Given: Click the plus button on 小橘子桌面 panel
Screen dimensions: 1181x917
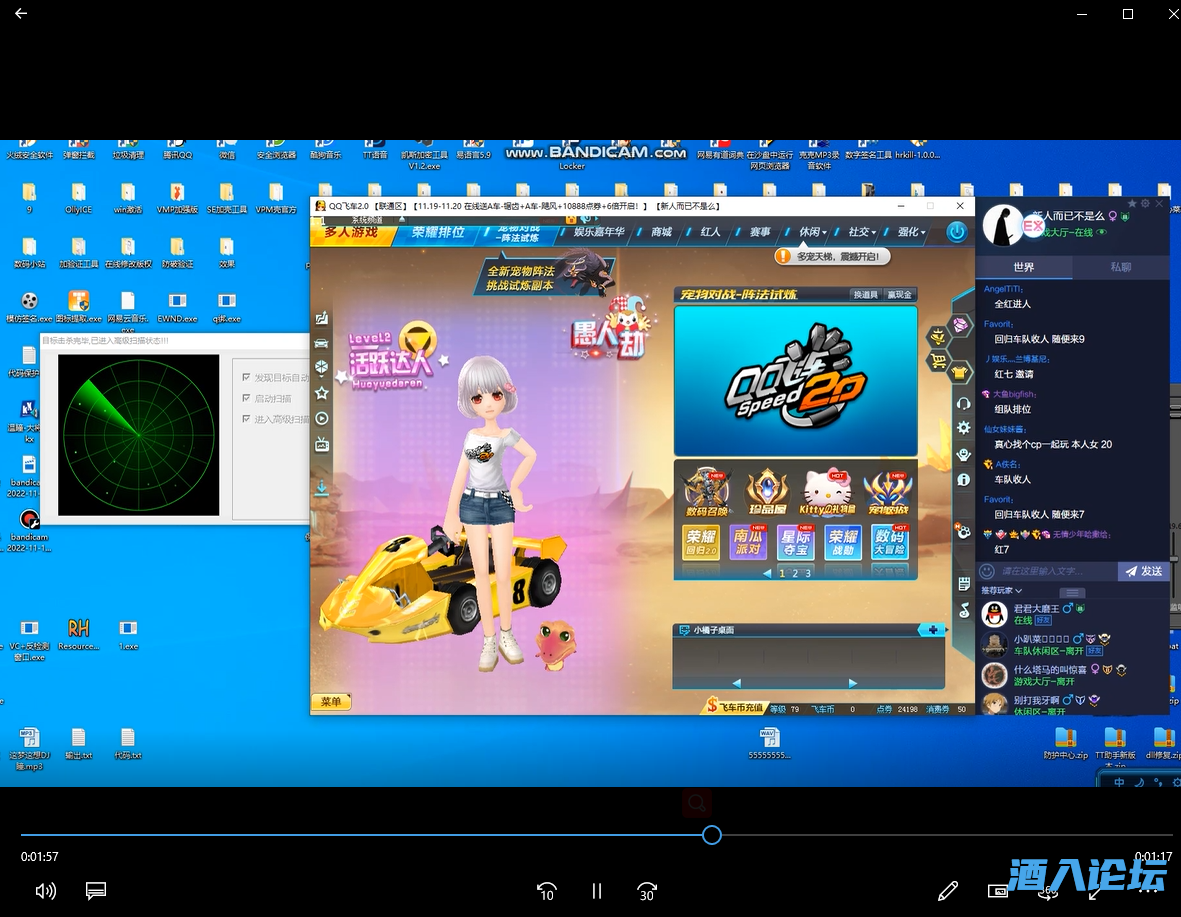Looking at the screenshot, I should point(932,630).
